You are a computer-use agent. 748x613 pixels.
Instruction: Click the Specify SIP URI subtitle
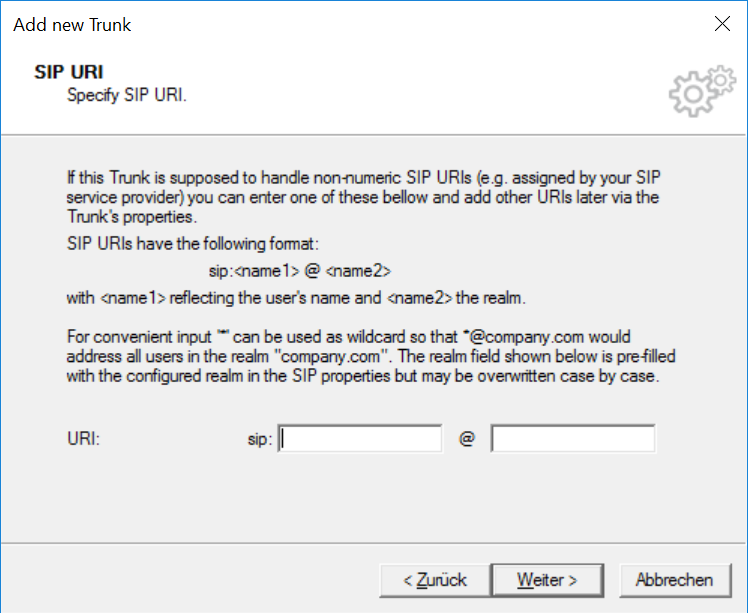tap(126, 95)
